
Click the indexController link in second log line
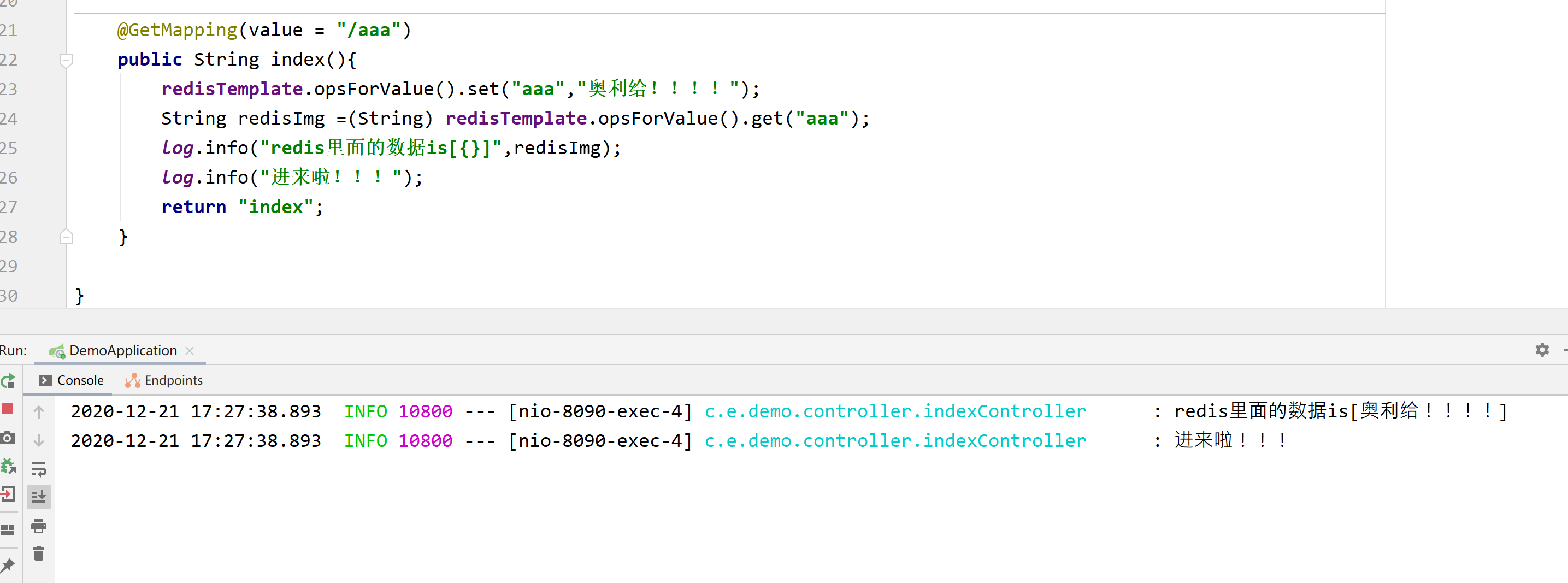895,441
